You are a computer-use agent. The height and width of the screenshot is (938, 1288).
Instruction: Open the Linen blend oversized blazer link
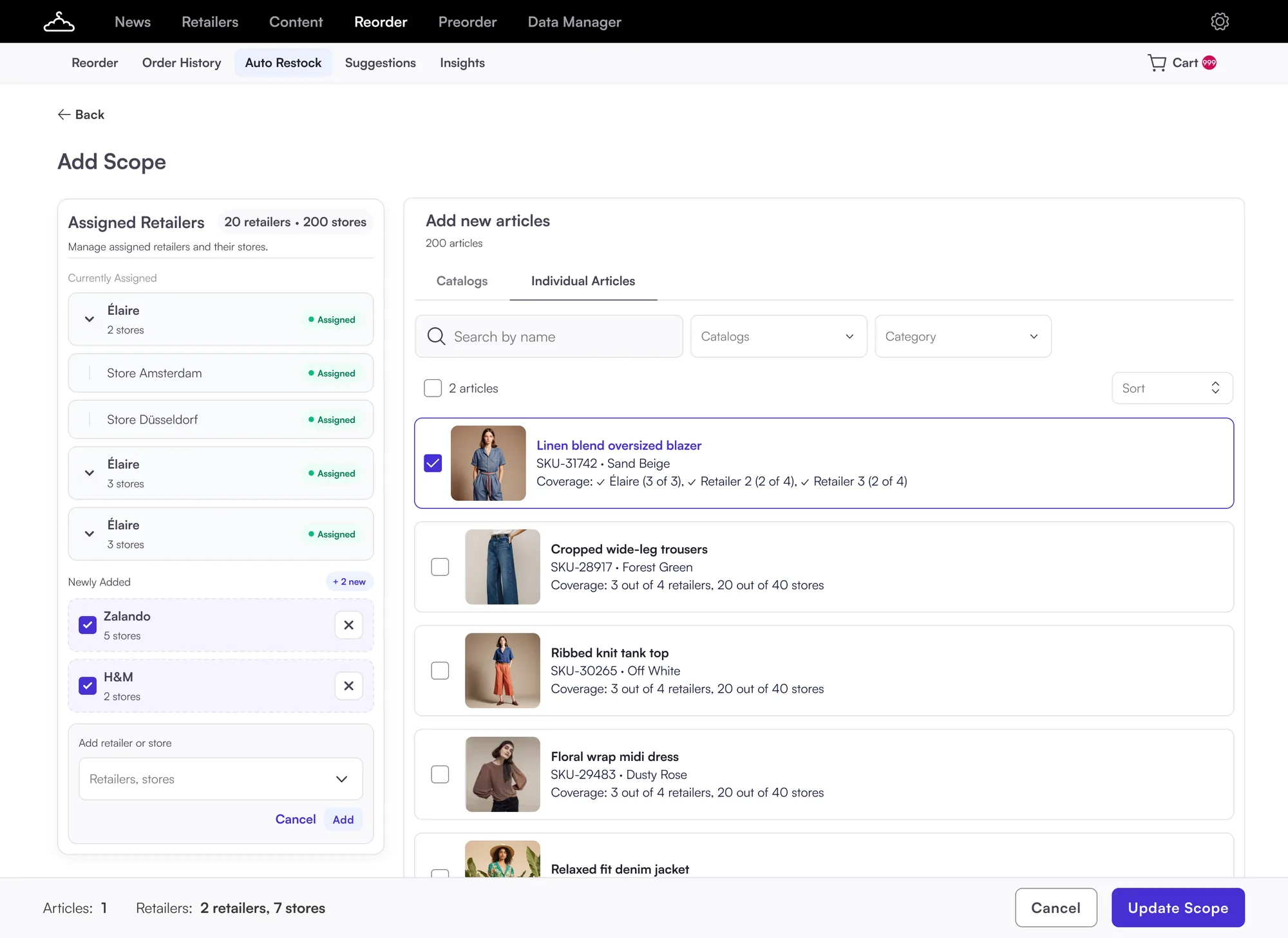click(x=619, y=445)
